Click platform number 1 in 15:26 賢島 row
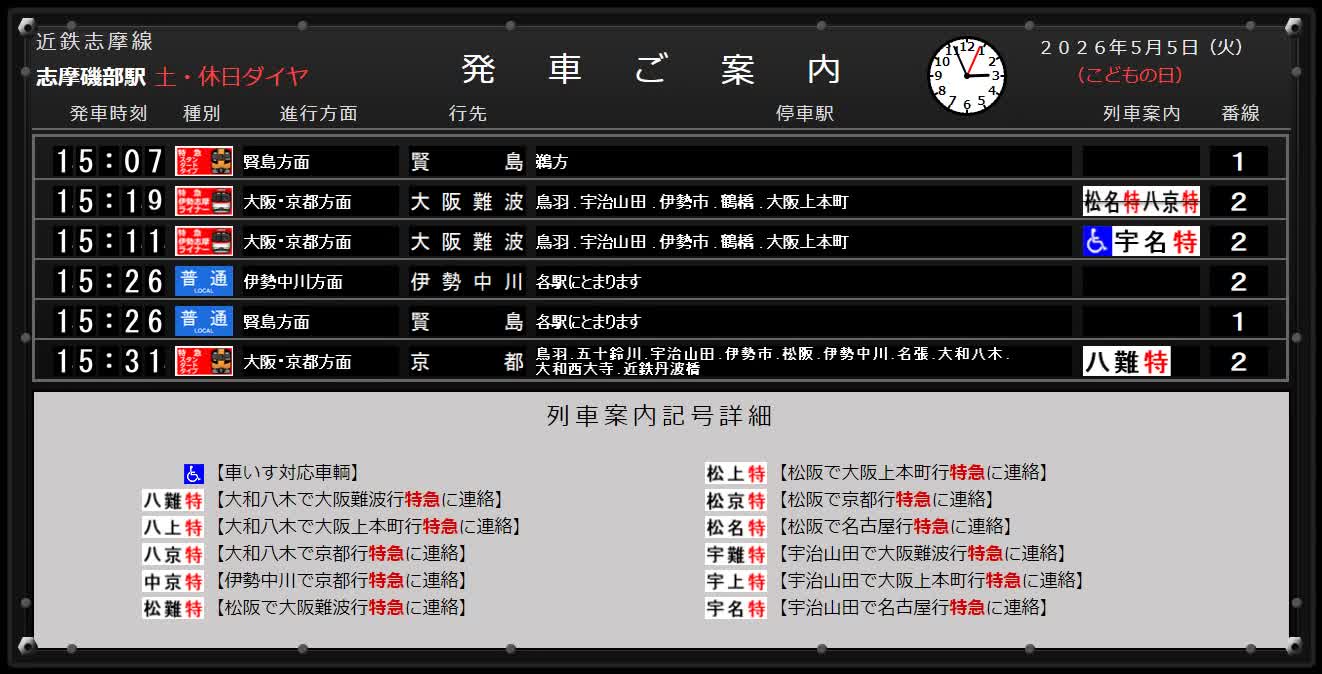The height and width of the screenshot is (674, 1322). point(1238,321)
